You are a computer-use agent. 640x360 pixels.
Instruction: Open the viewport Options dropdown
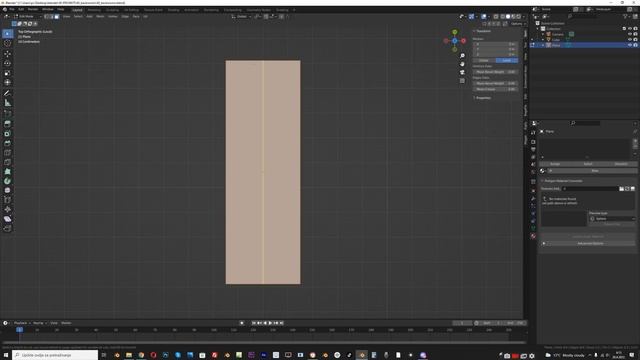pyautogui.click(x=518, y=24)
